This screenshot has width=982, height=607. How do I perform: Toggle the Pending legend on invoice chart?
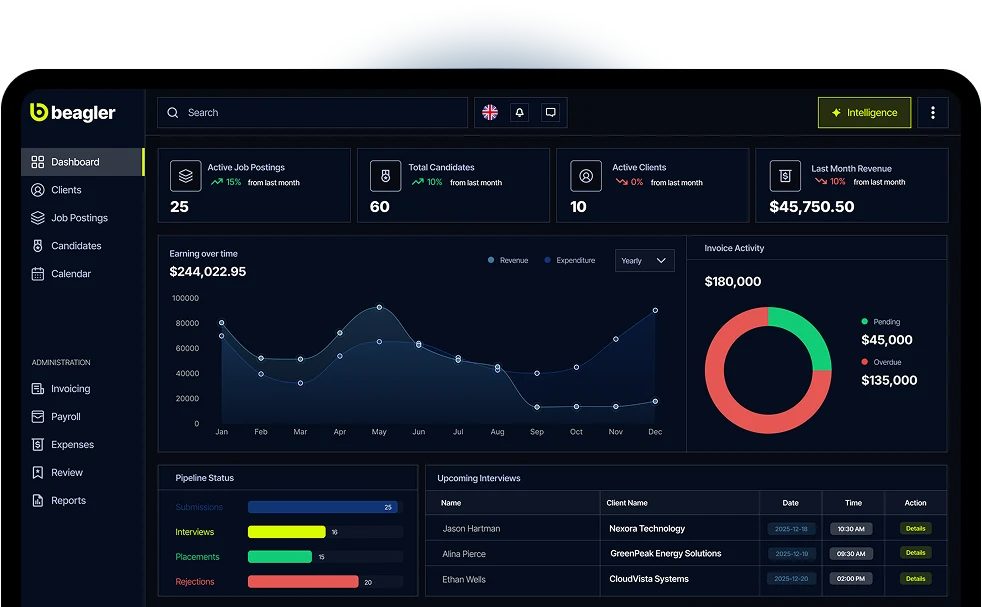[881, 322]
